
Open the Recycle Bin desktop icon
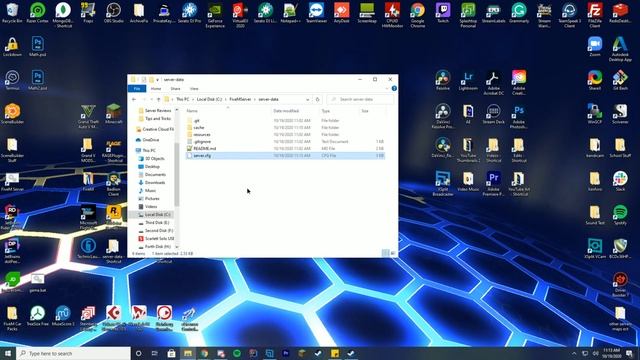pyautogui.click(x=12, y=12)
